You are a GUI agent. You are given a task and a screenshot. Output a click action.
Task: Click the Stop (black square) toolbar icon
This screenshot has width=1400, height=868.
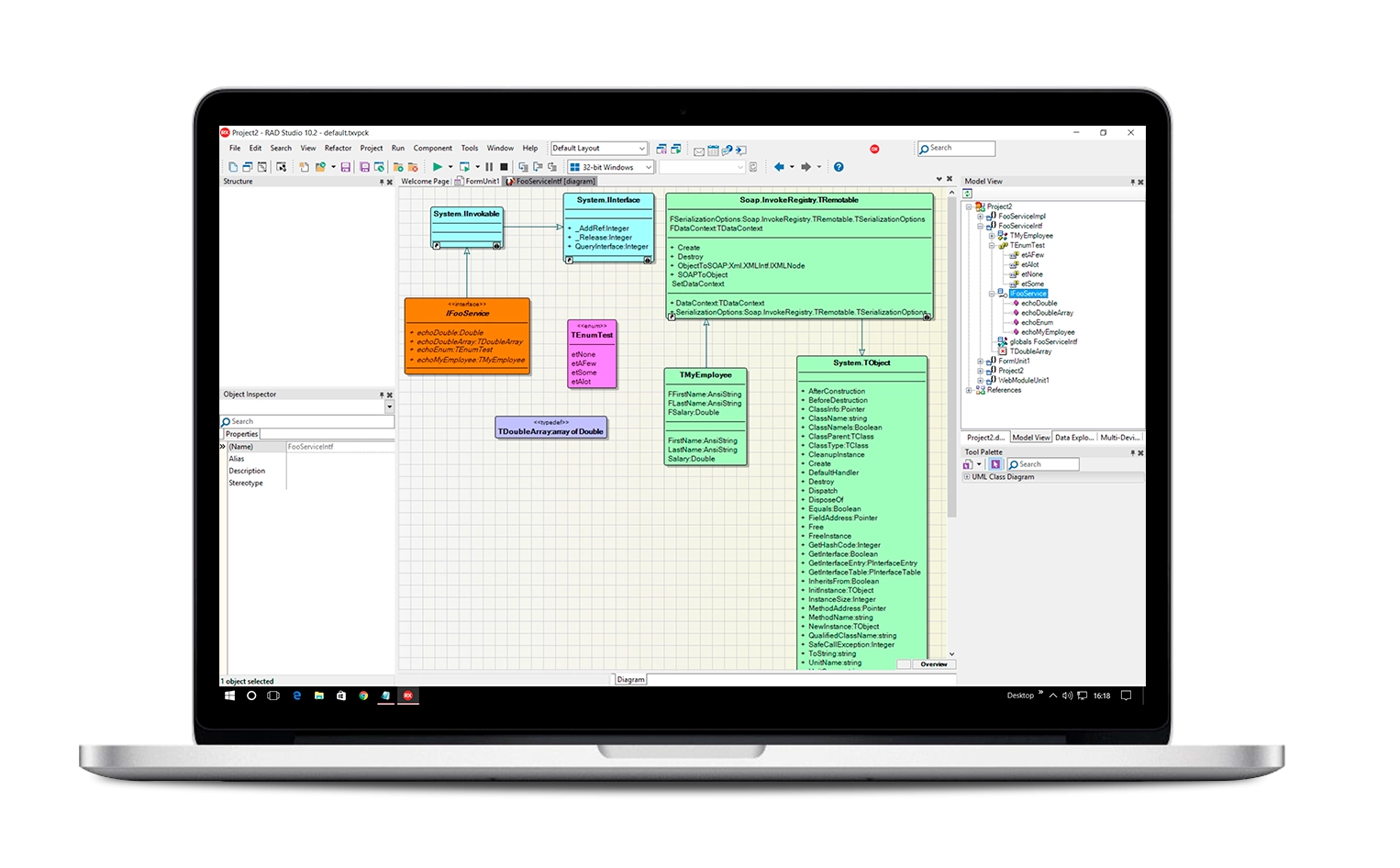504,167
